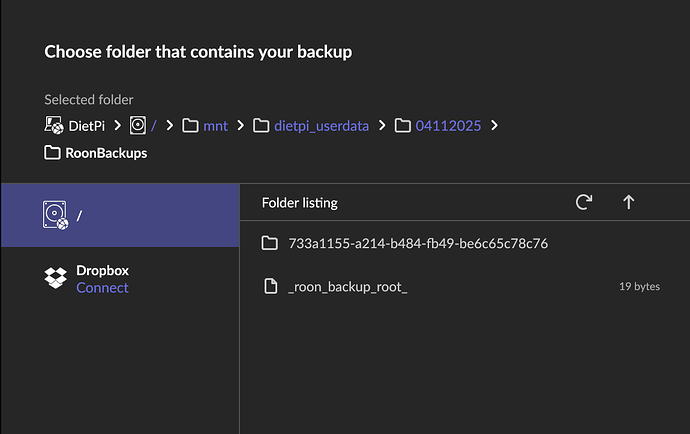Select the root / storage location

(x=120, y=214)
